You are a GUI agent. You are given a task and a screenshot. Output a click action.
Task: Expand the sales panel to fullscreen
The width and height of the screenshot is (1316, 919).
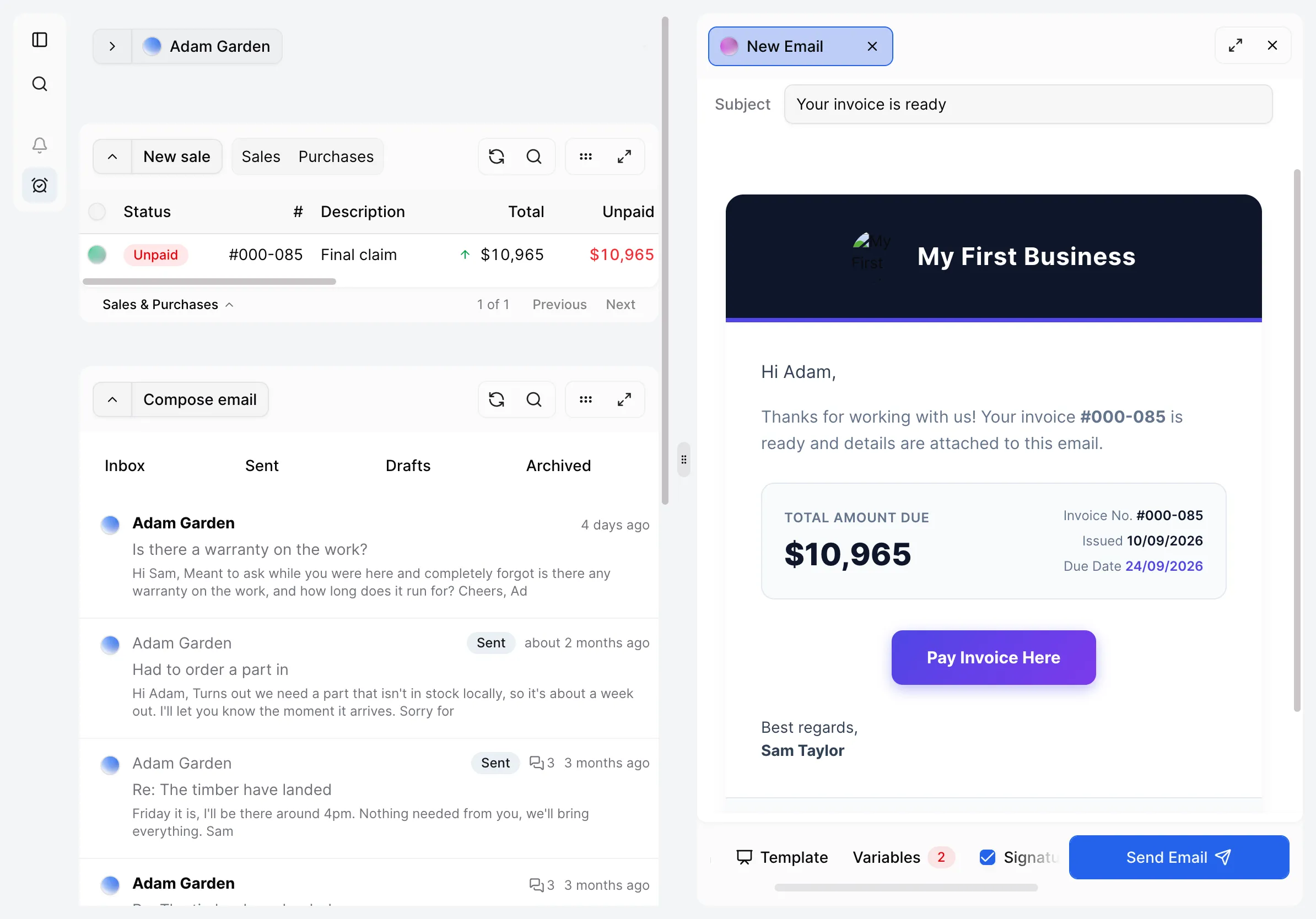click(624, 156)
